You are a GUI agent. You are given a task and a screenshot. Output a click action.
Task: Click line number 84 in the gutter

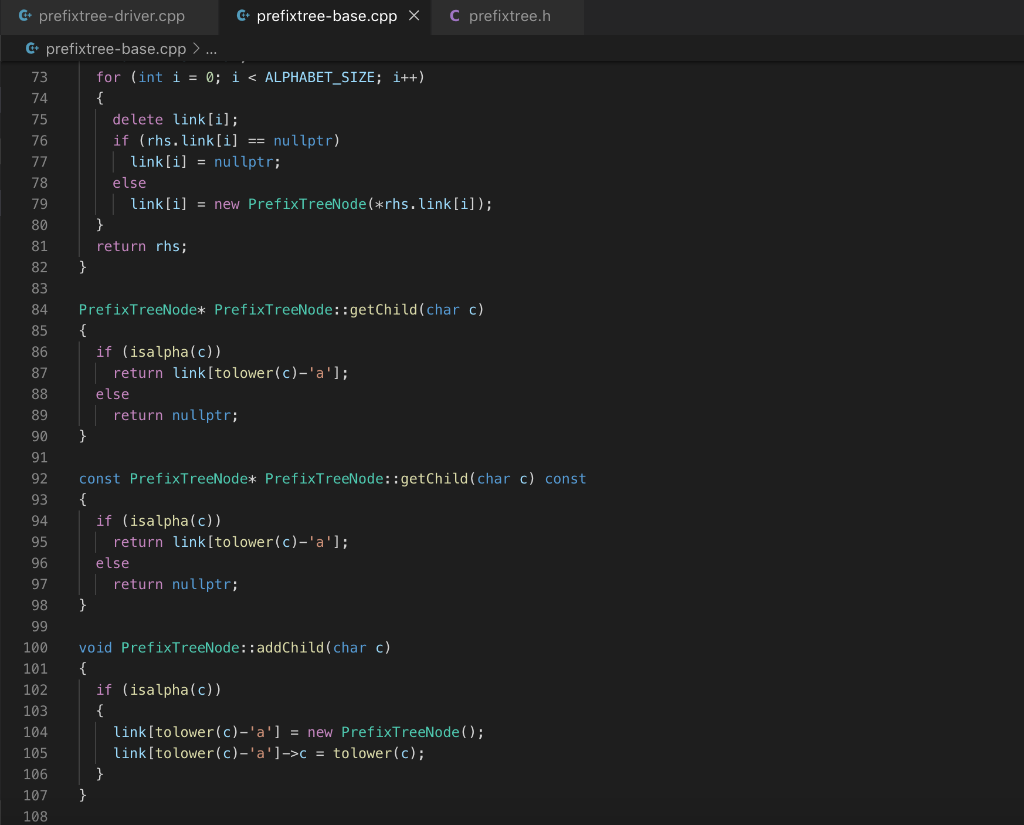[x=39, y=310]
